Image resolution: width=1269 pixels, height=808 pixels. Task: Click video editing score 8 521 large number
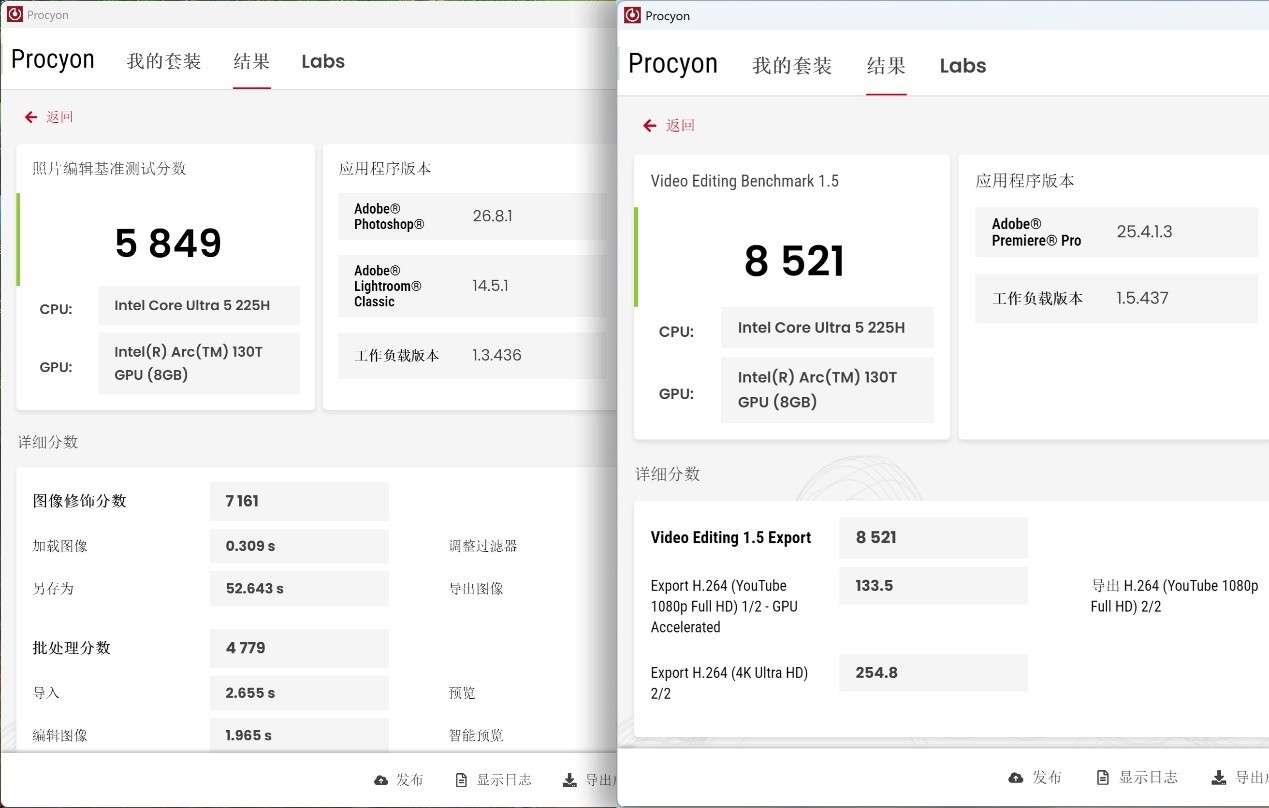point(794,261)
